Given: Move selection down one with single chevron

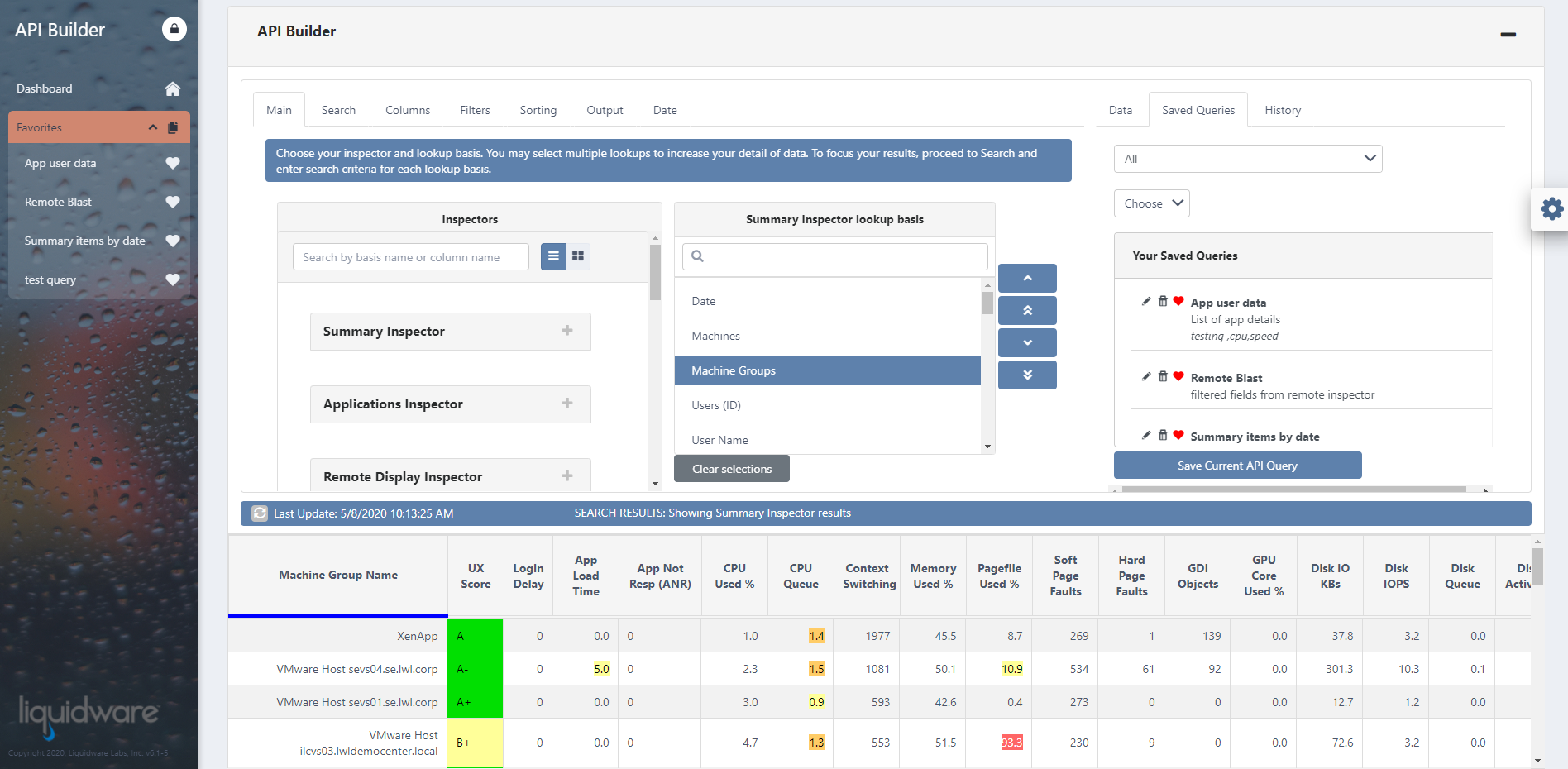Looking at the screenshot, I should coord(1027,342).
